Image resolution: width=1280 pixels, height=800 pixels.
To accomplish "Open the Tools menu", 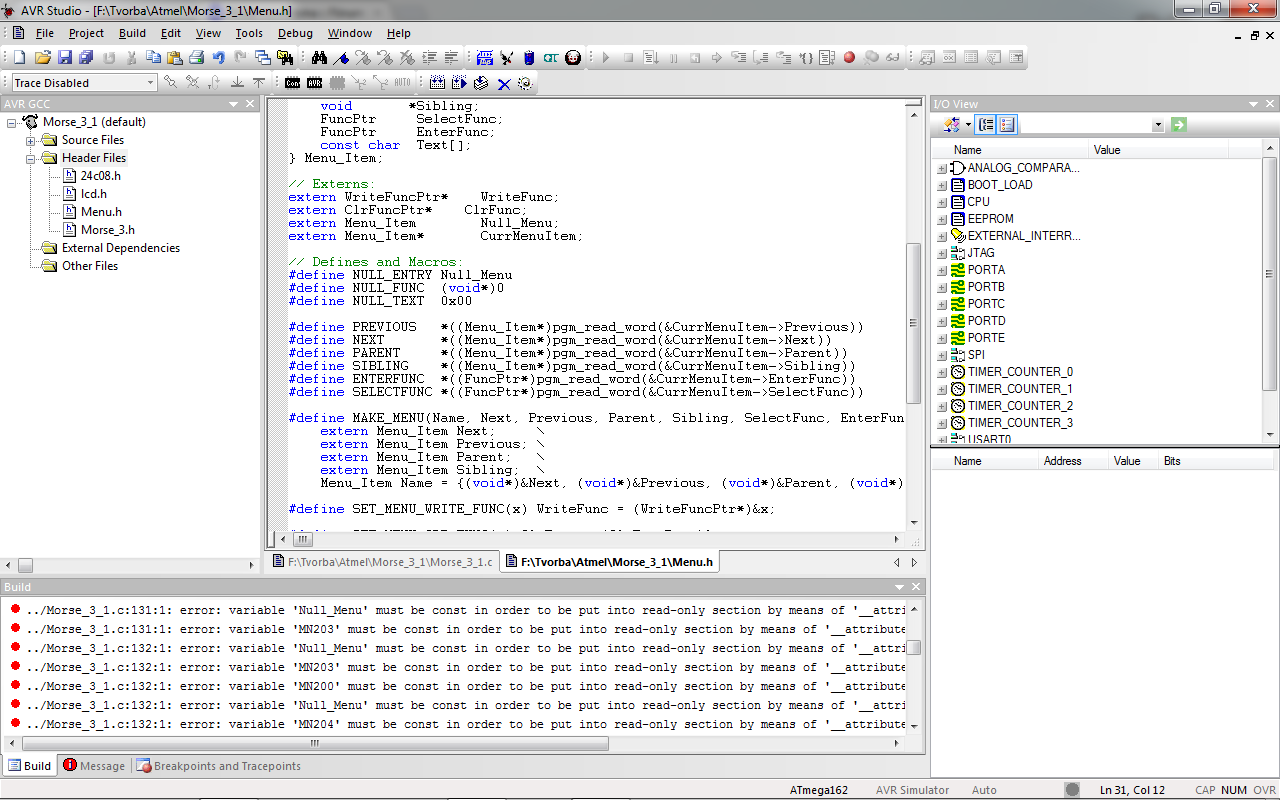I will tap(249, 33).
